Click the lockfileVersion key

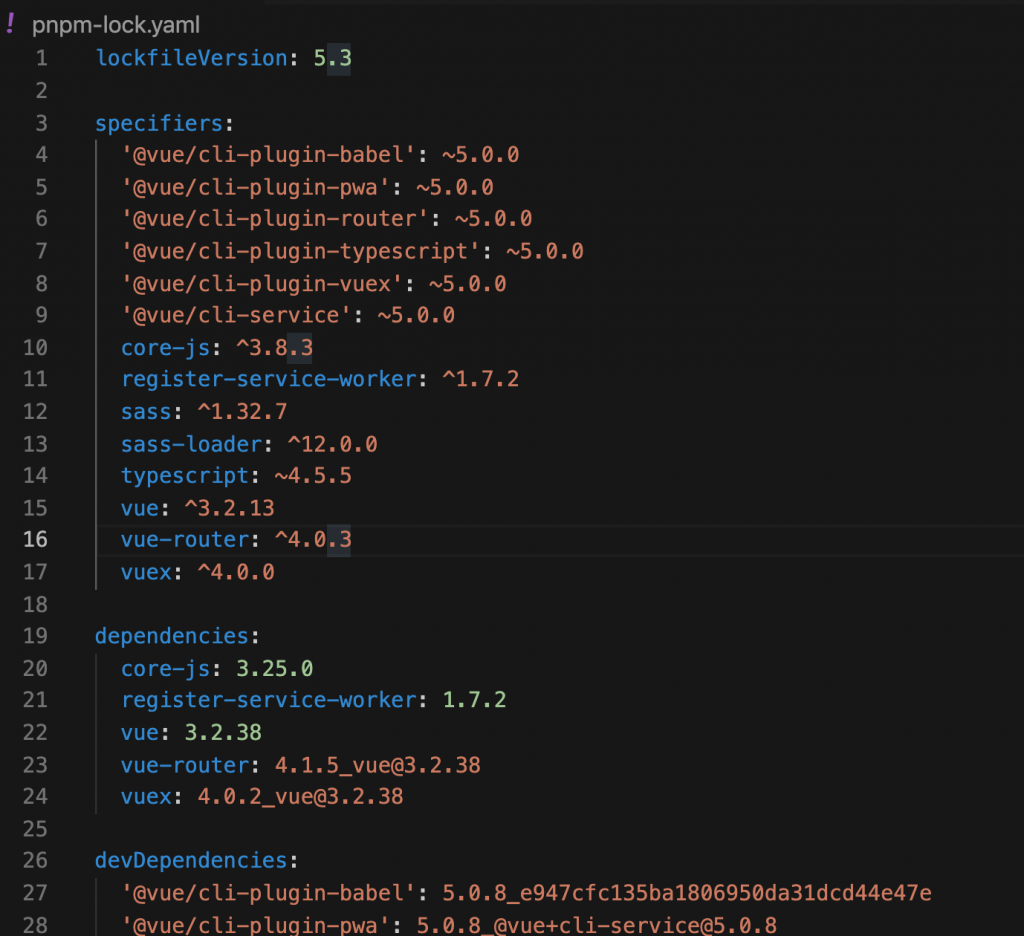click(191, 58)
